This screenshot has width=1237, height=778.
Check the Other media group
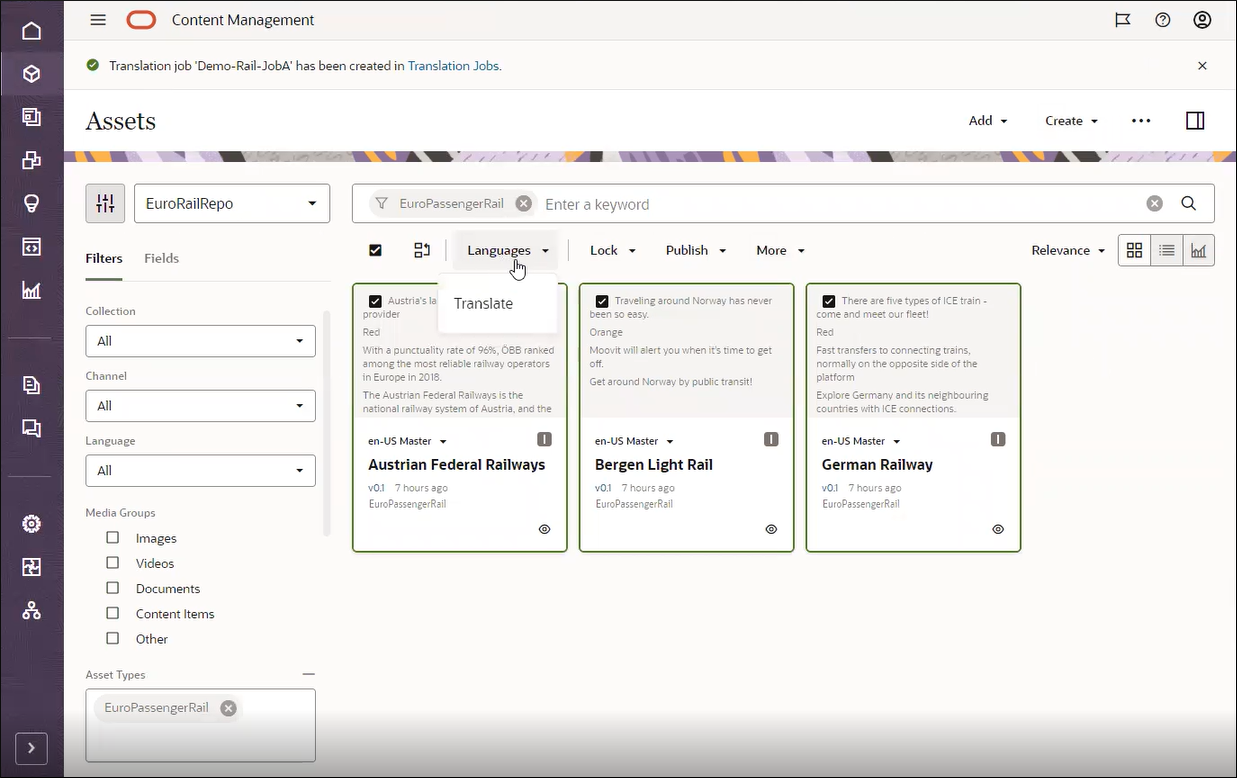pyautogui.click(x=112, y=638)
